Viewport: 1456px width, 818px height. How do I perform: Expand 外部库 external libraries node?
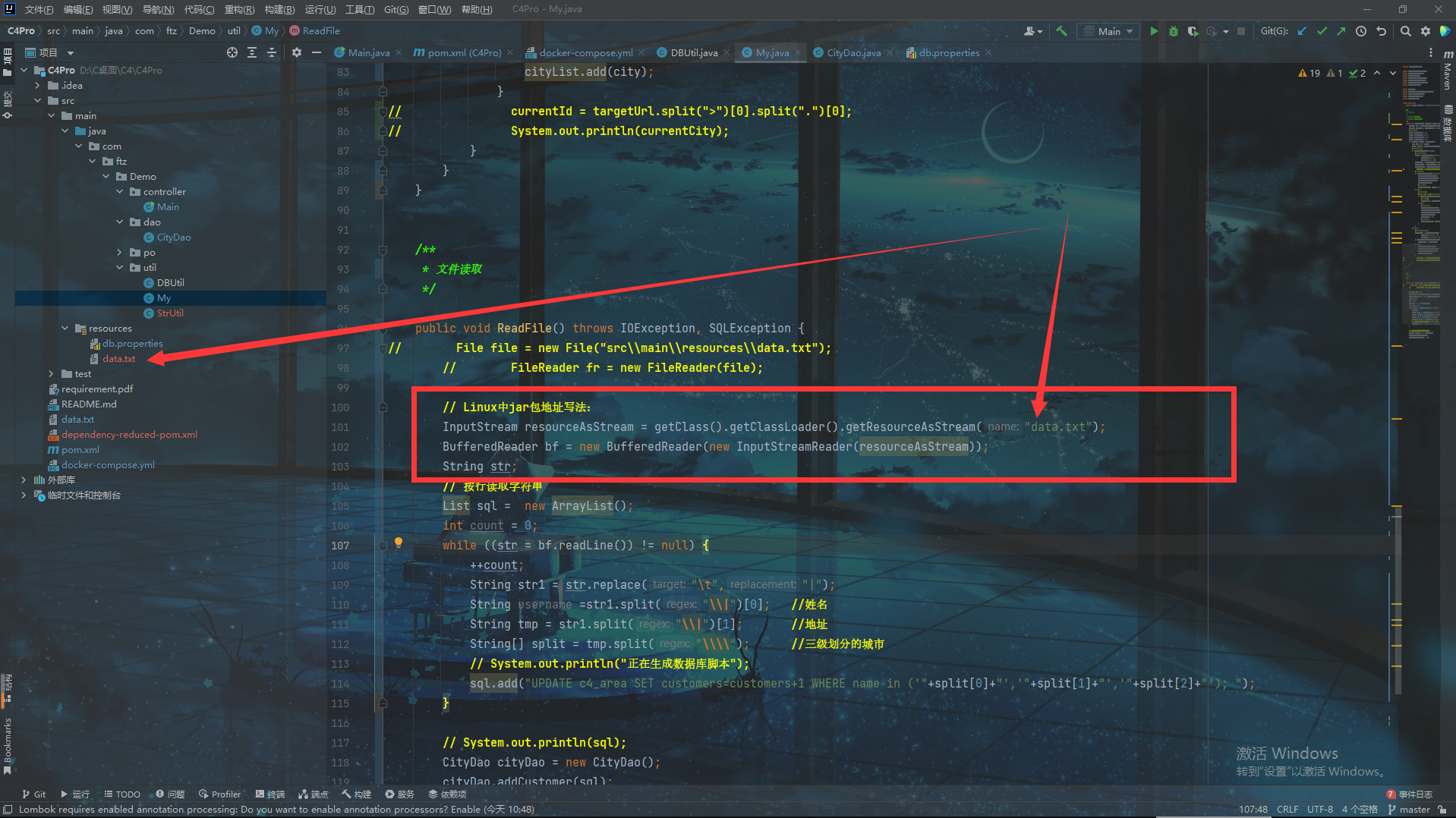[24, 480]
